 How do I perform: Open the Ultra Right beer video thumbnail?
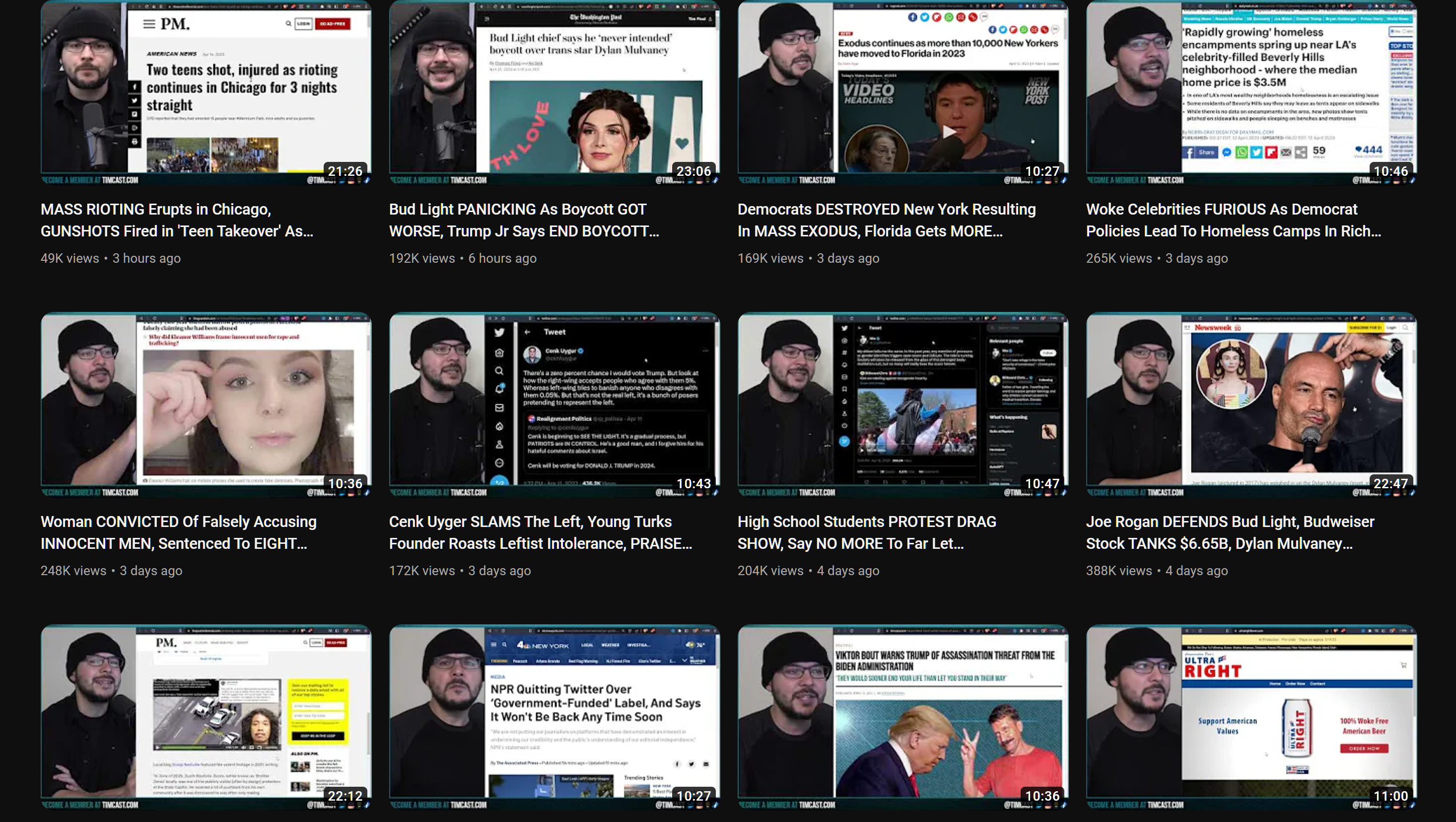(x=1251, y=717)
